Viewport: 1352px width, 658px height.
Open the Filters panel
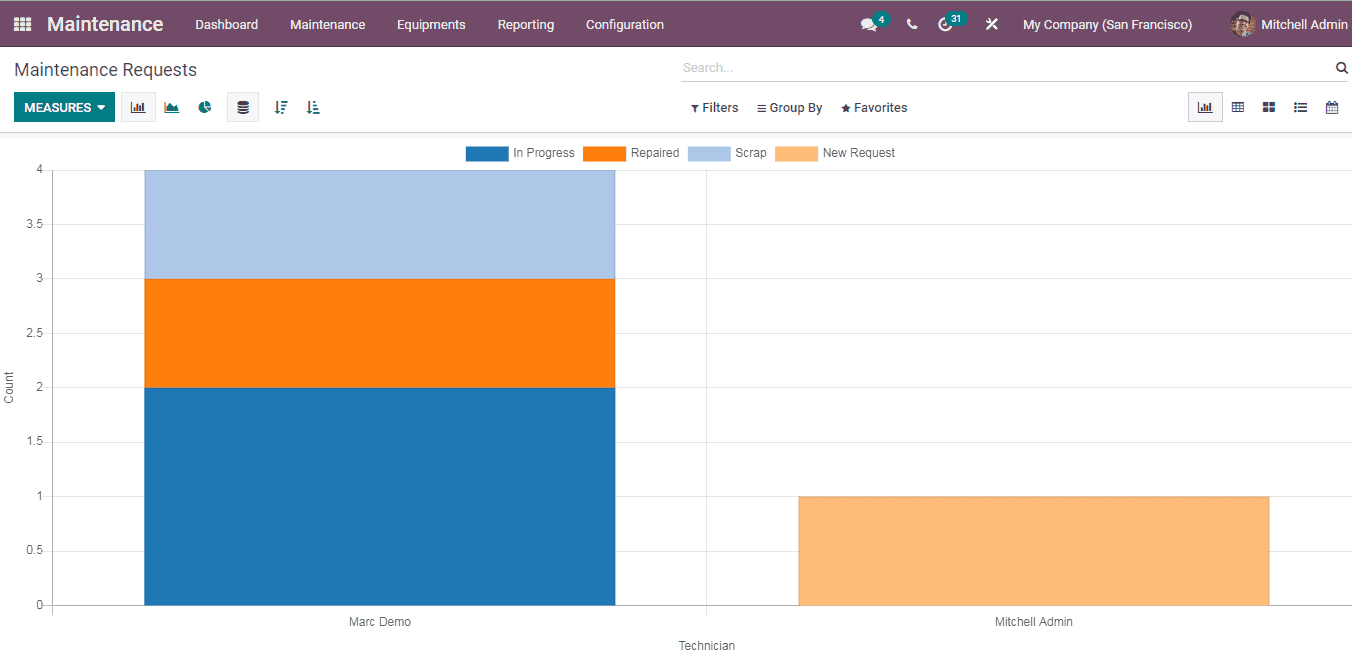[x=714, y=107]
